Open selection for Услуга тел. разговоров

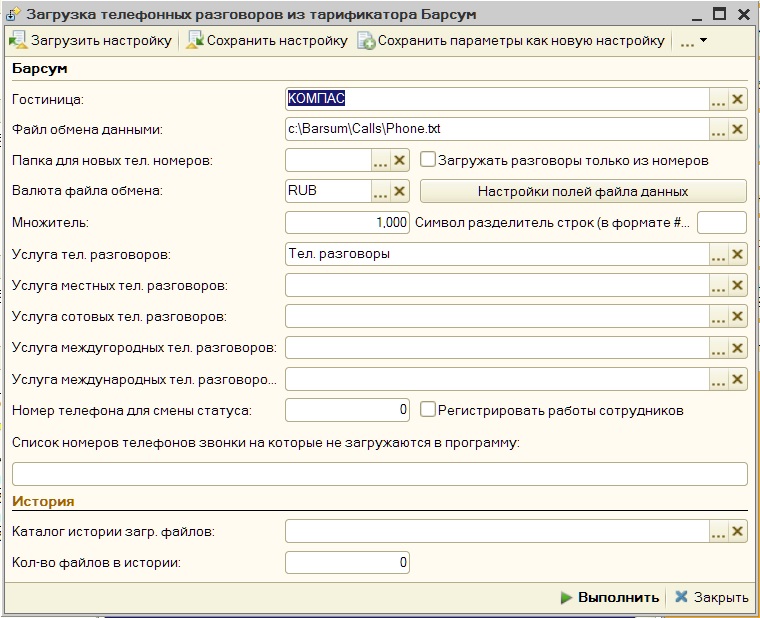click(x=718, y=254)
